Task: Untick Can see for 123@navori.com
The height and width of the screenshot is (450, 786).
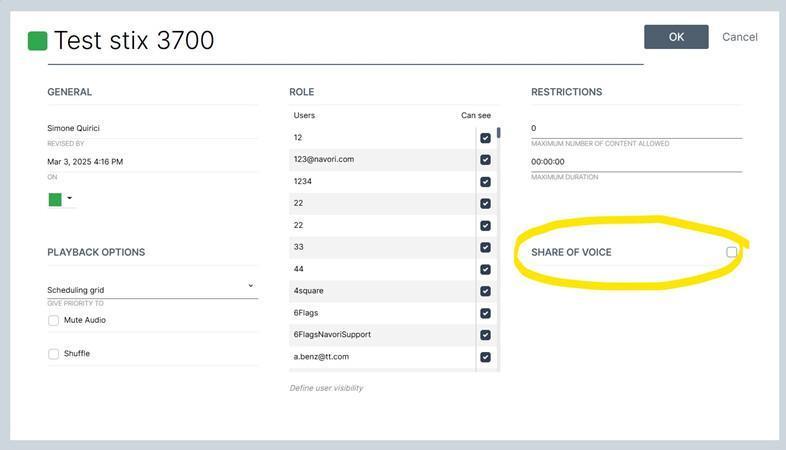Action: 485,160
